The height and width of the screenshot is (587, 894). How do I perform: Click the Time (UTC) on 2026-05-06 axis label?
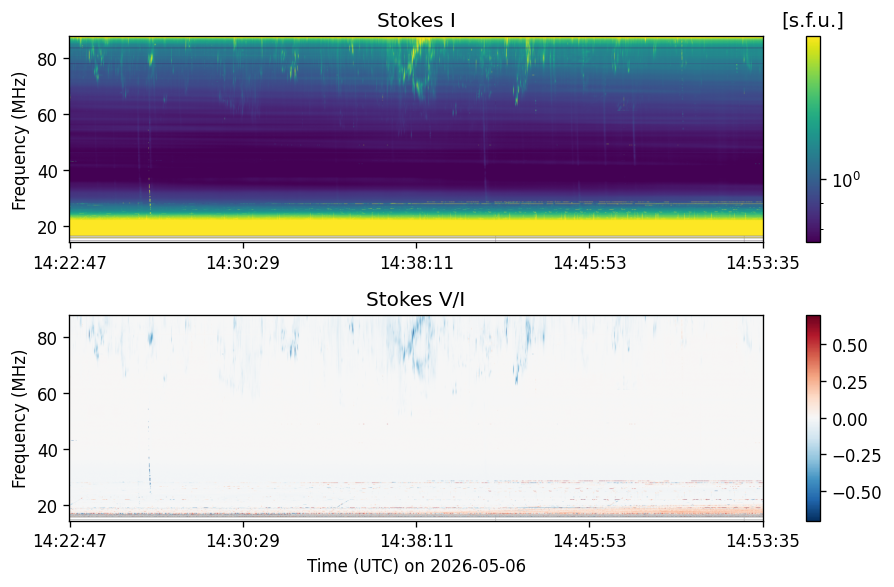(x=416, y=566)
